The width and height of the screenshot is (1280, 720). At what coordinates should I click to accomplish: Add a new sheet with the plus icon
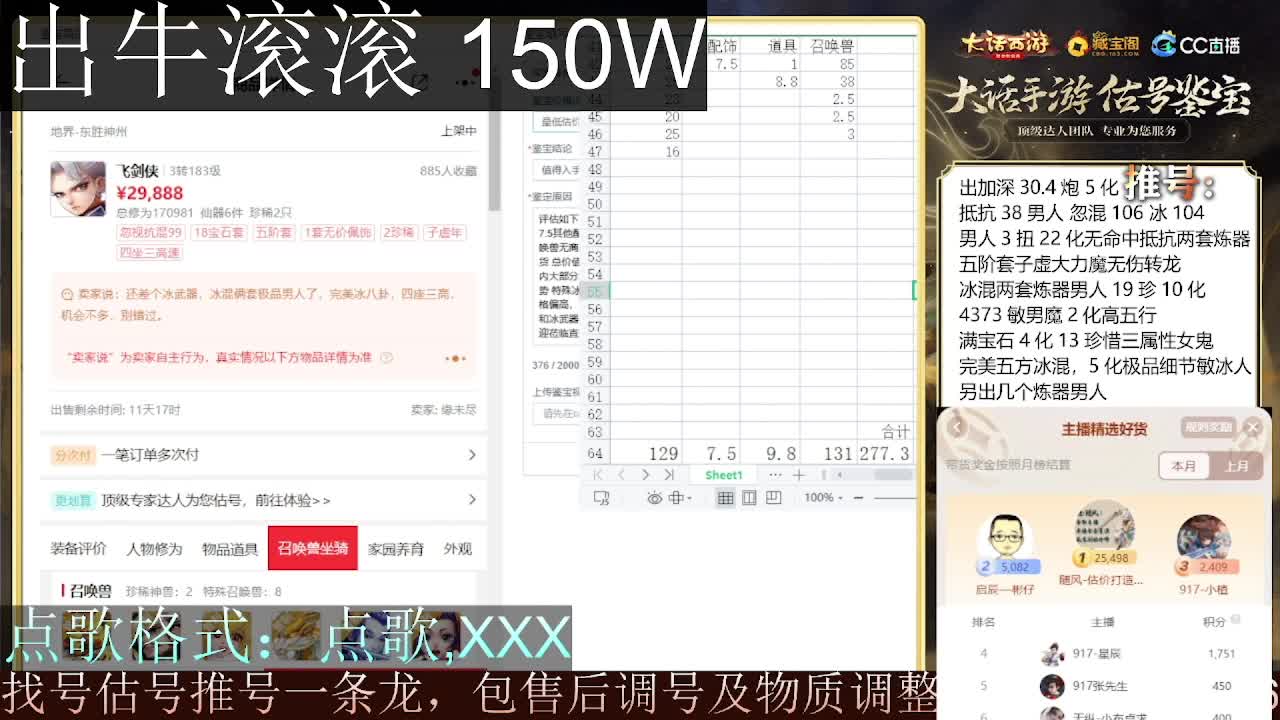[799, 475]
